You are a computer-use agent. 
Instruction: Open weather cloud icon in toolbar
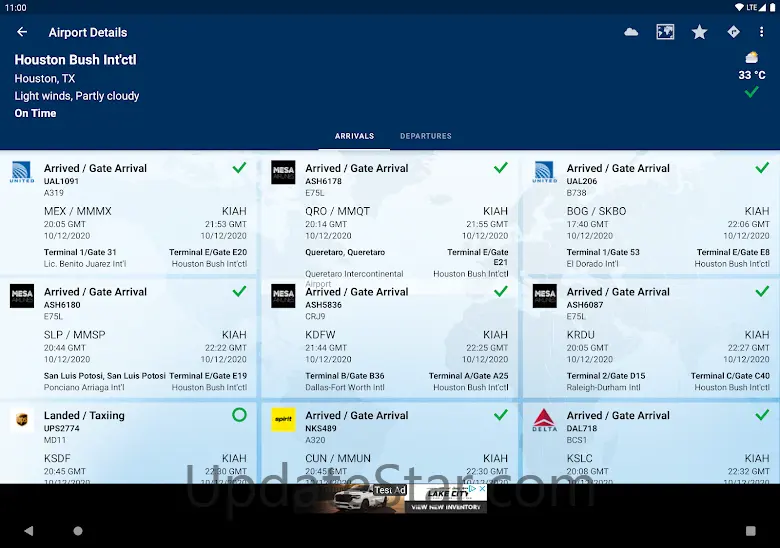click(631, 32)
